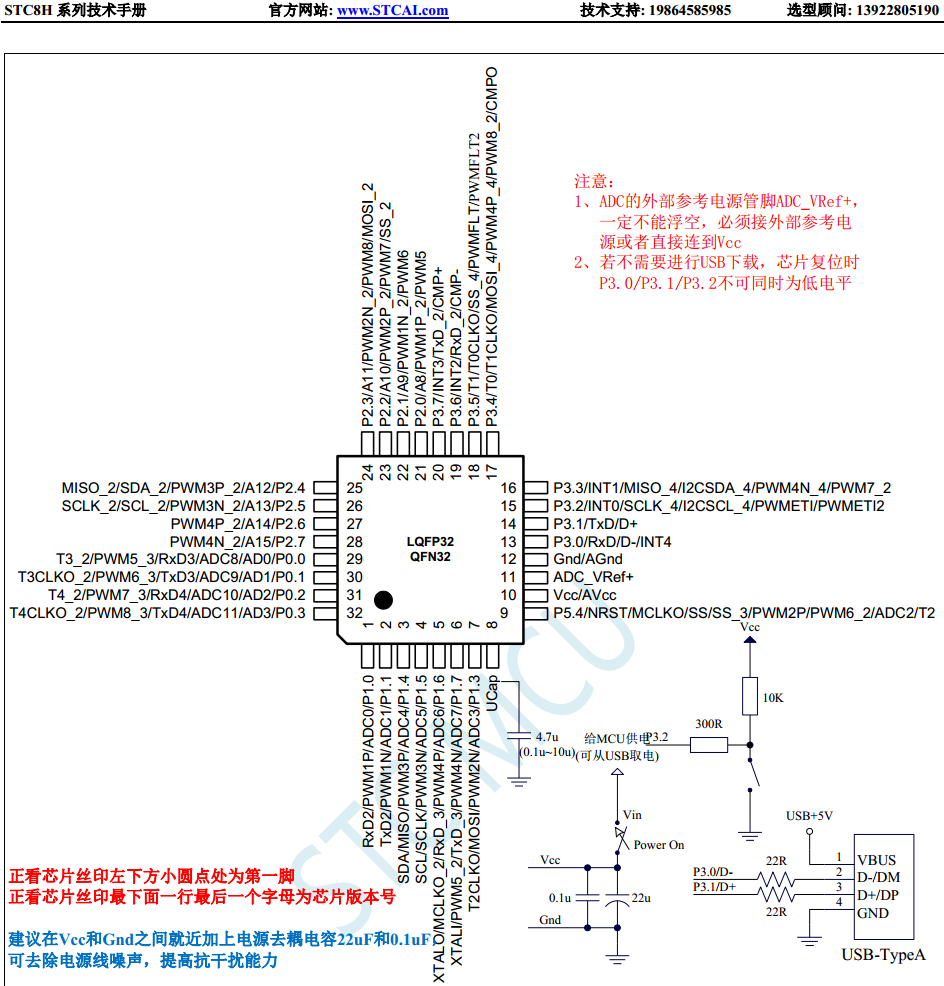
Task: Select the tech support number 19864585985
Action: [690, 11]
